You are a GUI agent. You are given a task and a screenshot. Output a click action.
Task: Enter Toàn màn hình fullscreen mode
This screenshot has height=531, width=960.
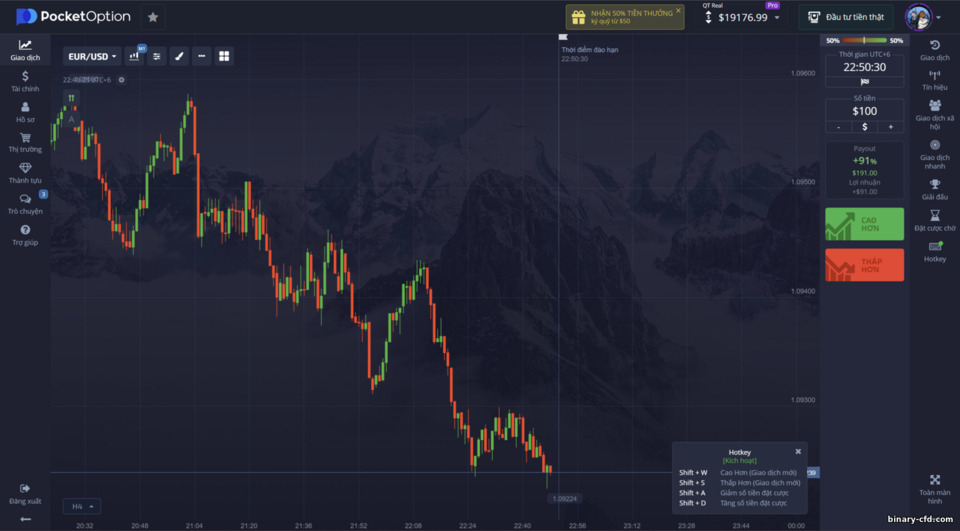[x=934, y=488]
